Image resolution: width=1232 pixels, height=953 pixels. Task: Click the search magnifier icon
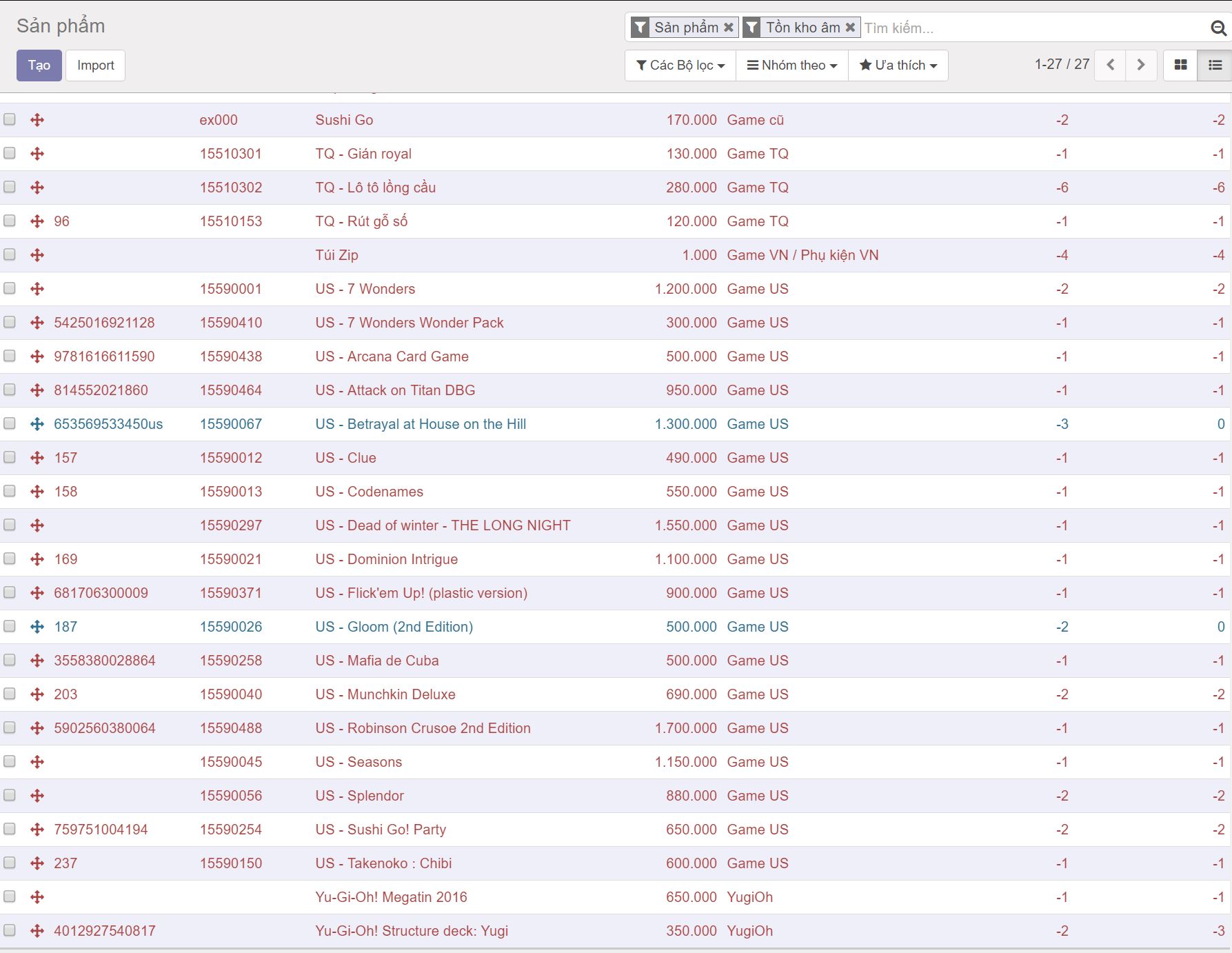1218,28
